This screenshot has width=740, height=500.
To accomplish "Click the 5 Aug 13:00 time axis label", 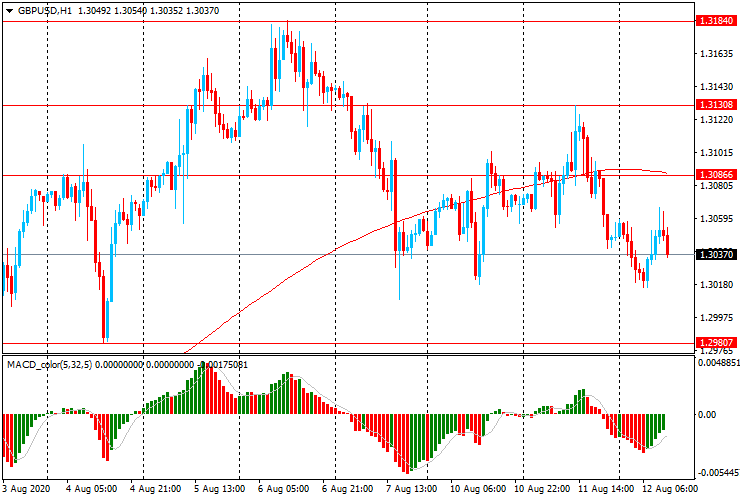I will point(219,488).
